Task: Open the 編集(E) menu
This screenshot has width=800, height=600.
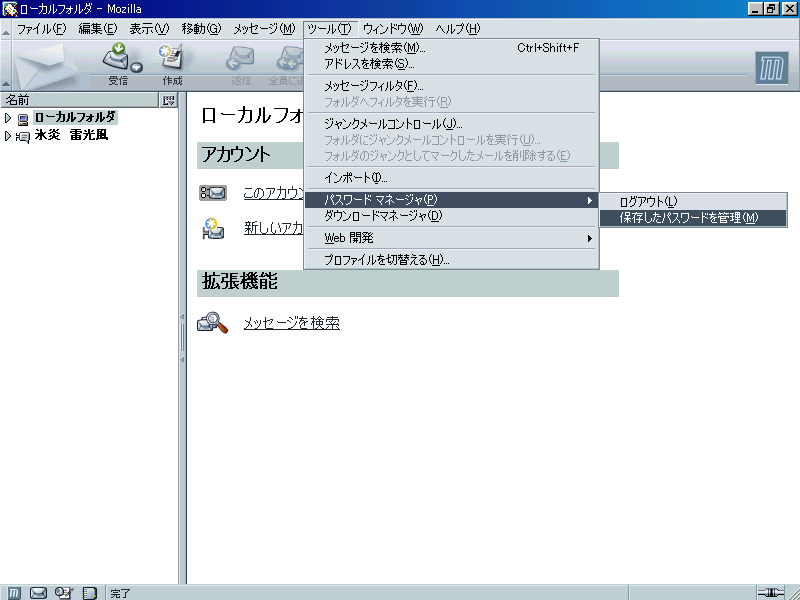Action: click(x=98, y=29)
